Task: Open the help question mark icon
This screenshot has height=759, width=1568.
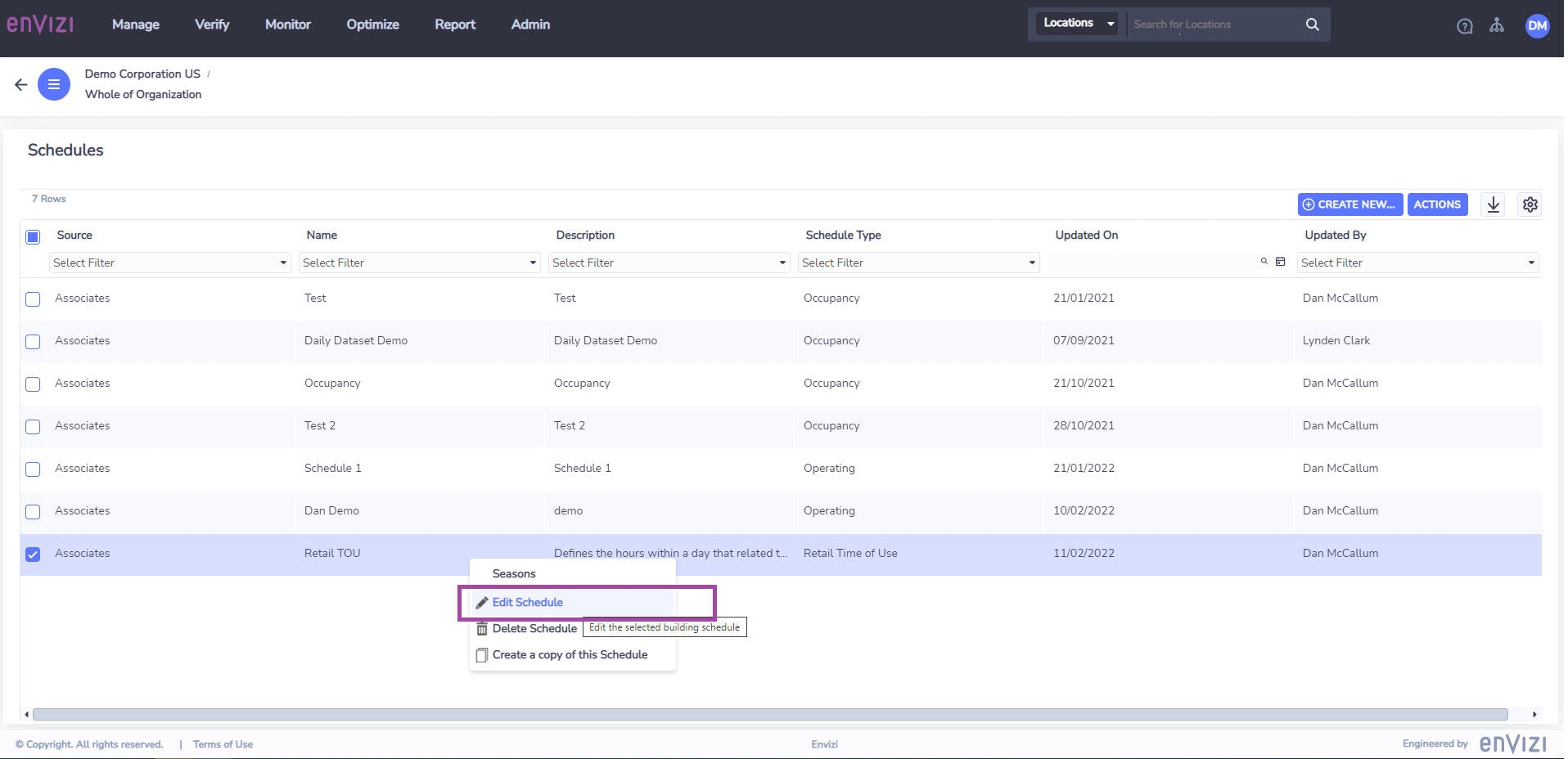Action: [1465, 25]
